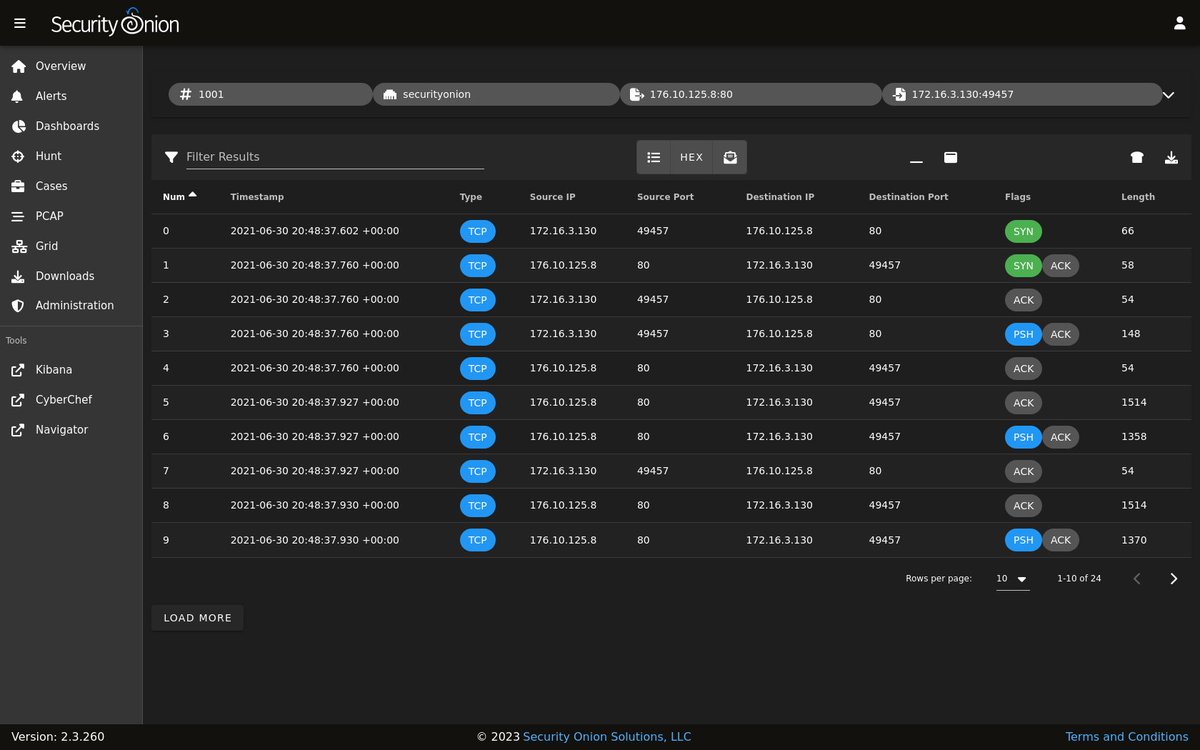
Task: Open the packet payload envelope icon
Action: [x=730, y=157]
